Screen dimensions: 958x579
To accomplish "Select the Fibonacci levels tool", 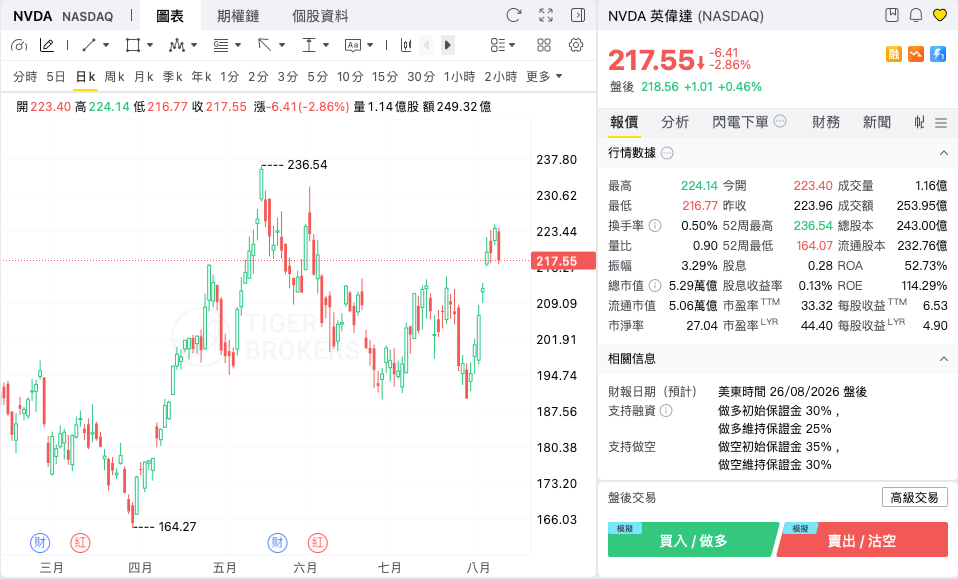I will point(221,45).
